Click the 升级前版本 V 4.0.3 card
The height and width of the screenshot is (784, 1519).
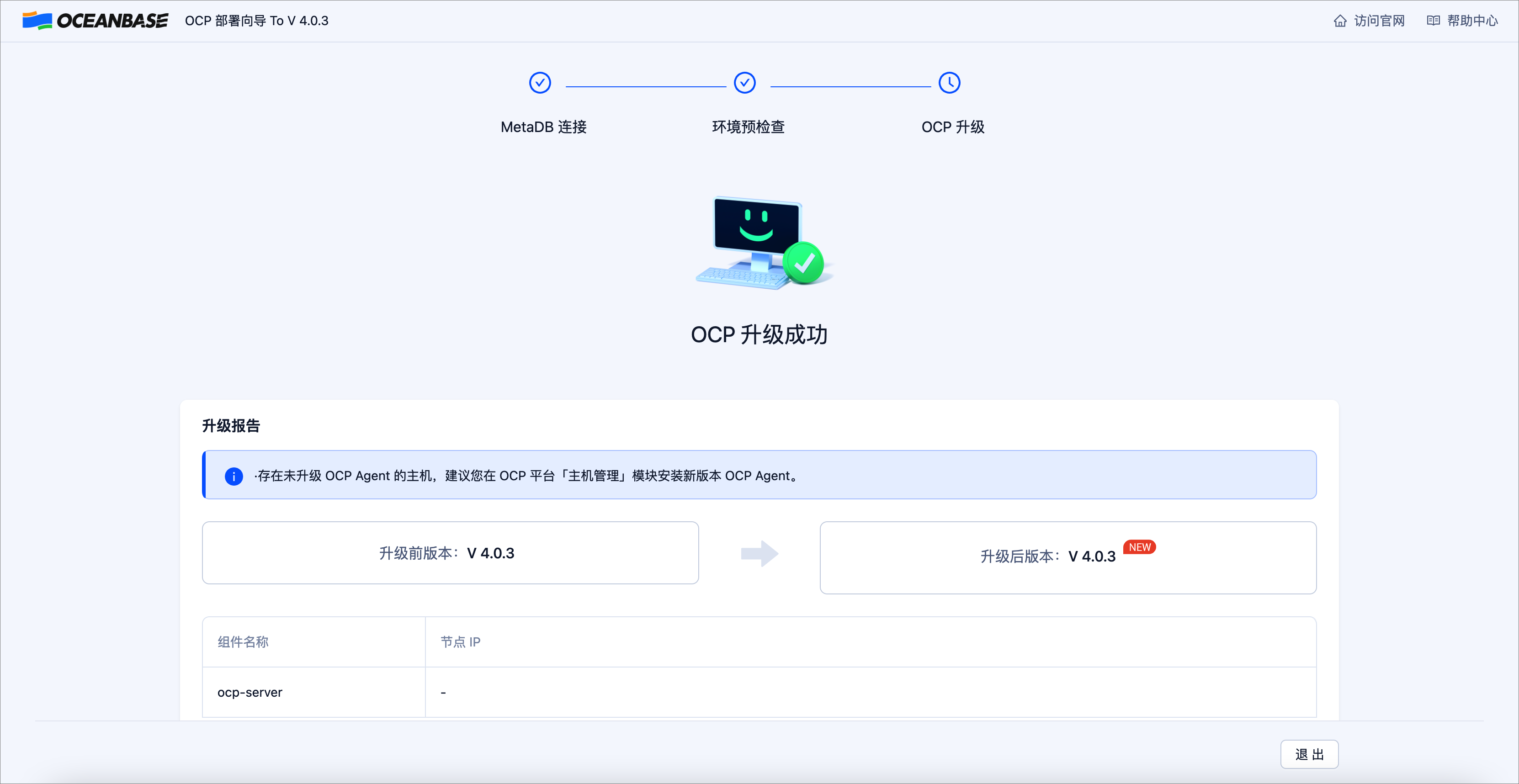450,553
